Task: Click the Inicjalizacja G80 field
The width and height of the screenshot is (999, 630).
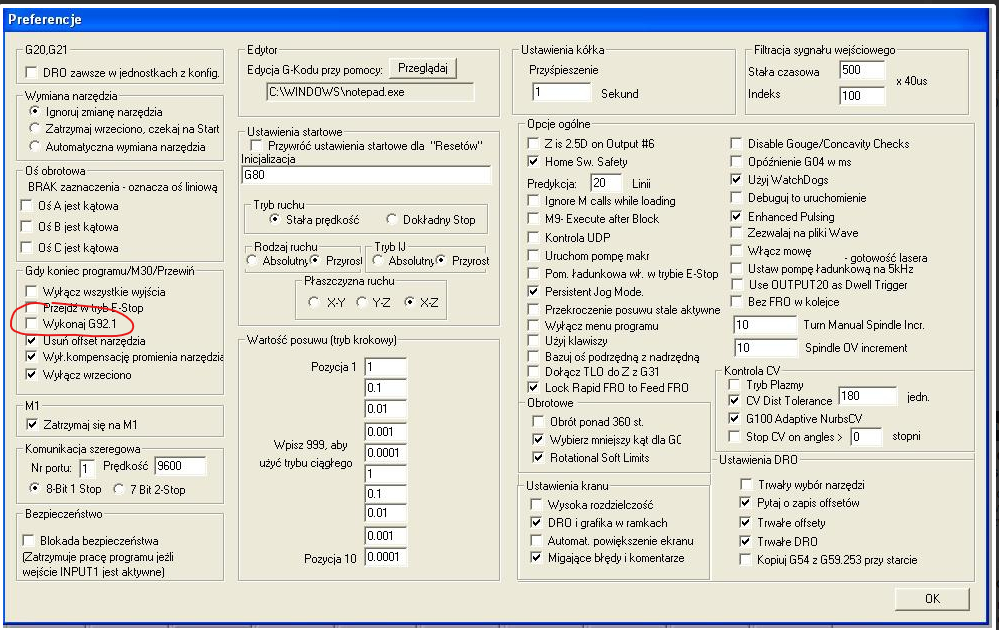Action: tap(366, 175)
